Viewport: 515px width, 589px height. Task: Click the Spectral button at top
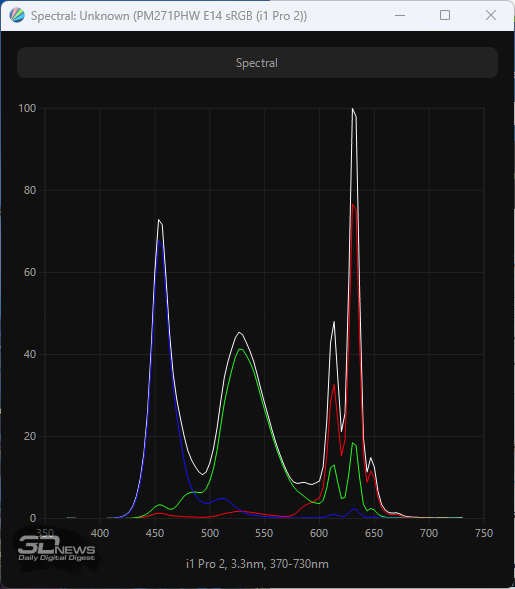tap(257, 63)
